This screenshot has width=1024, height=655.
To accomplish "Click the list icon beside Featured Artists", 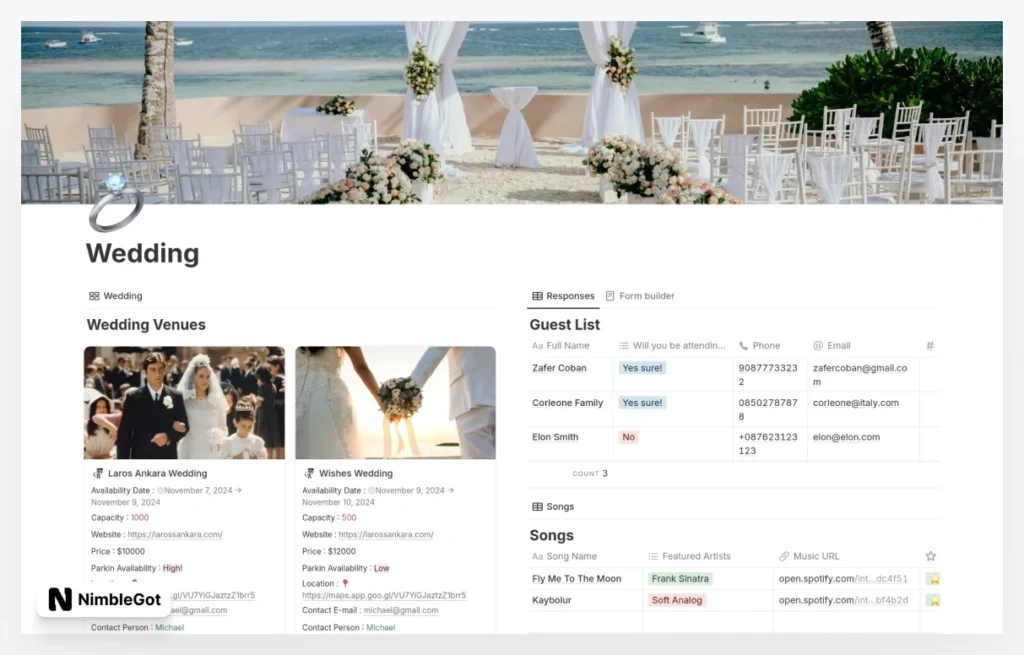I will [653, 556].
